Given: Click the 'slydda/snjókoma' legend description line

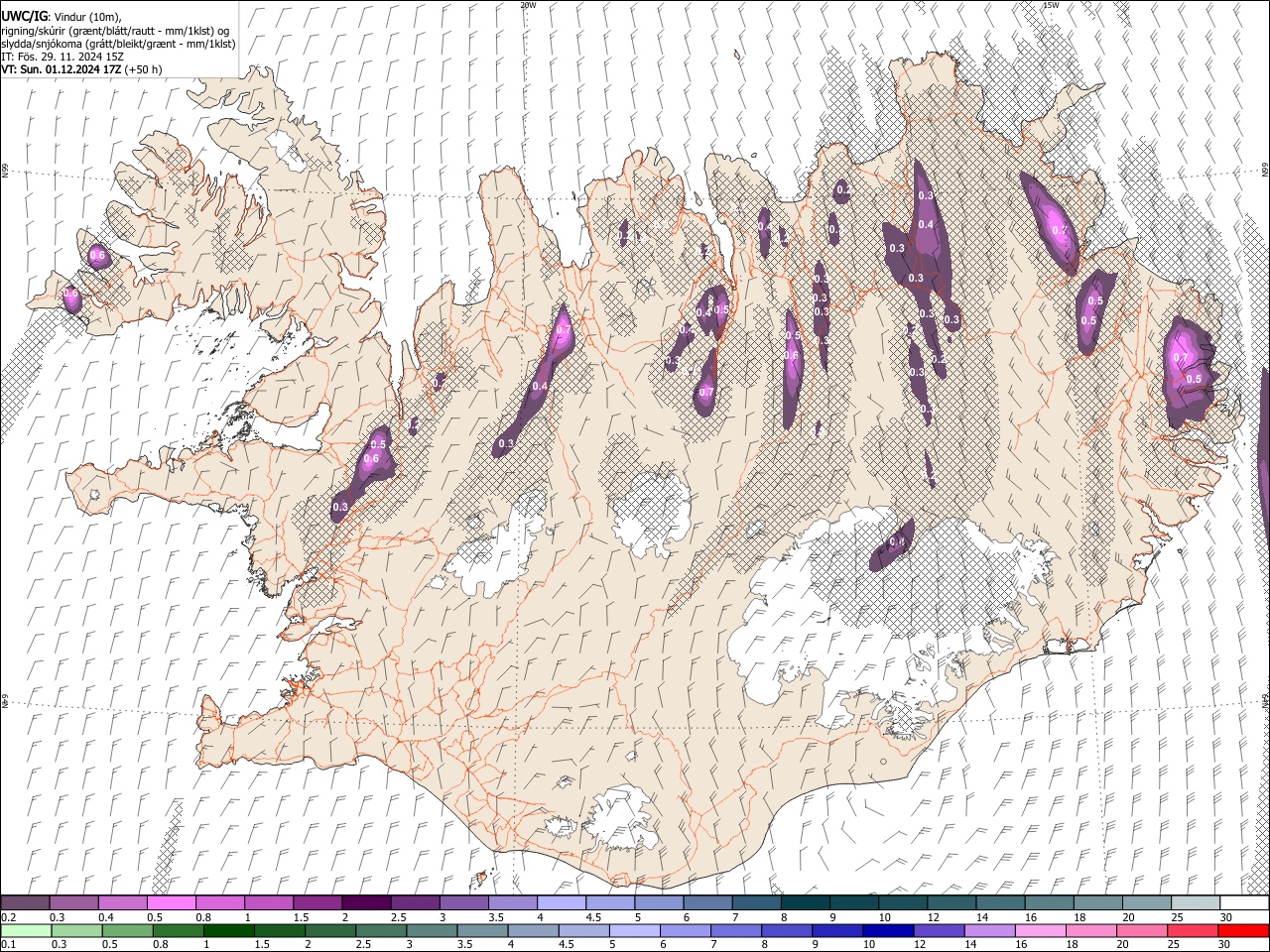Looking at the screenshot, I should pyautogui.click(x=118, y=44).
